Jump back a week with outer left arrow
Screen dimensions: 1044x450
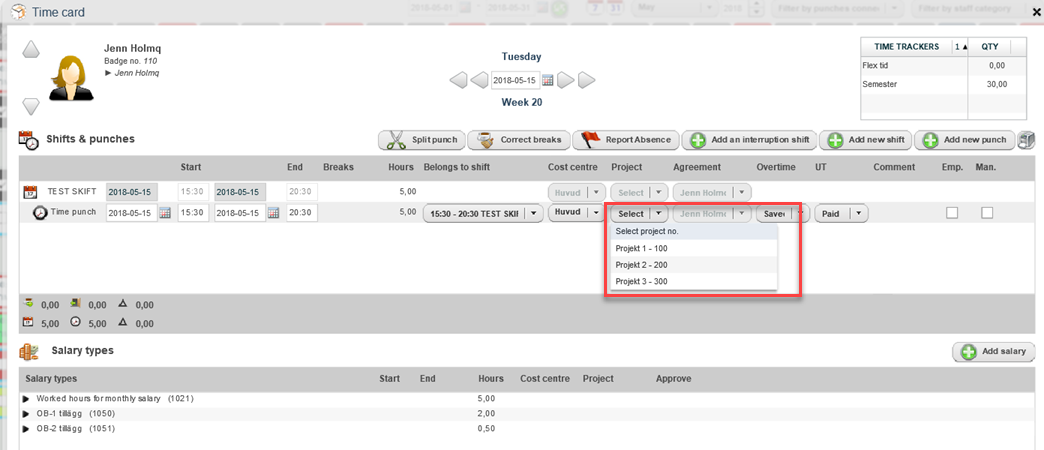(459, 81)
